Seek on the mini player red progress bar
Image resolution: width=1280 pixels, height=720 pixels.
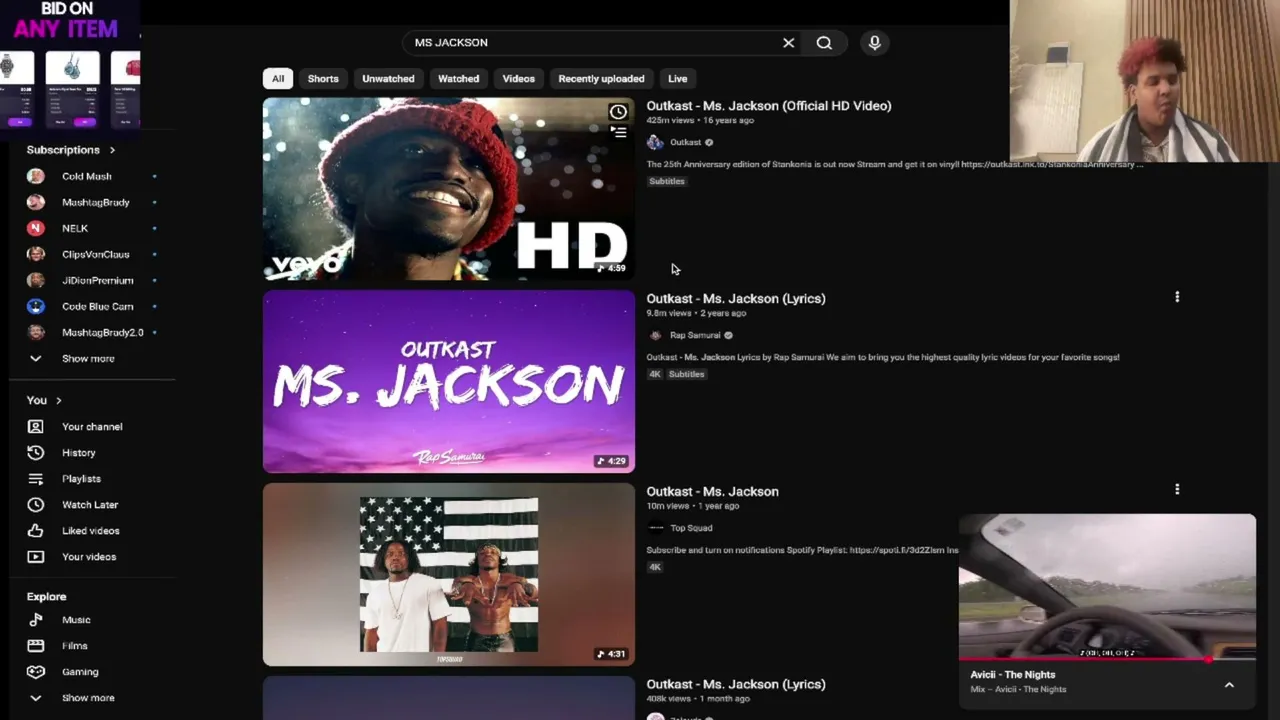click(1107, 660)
